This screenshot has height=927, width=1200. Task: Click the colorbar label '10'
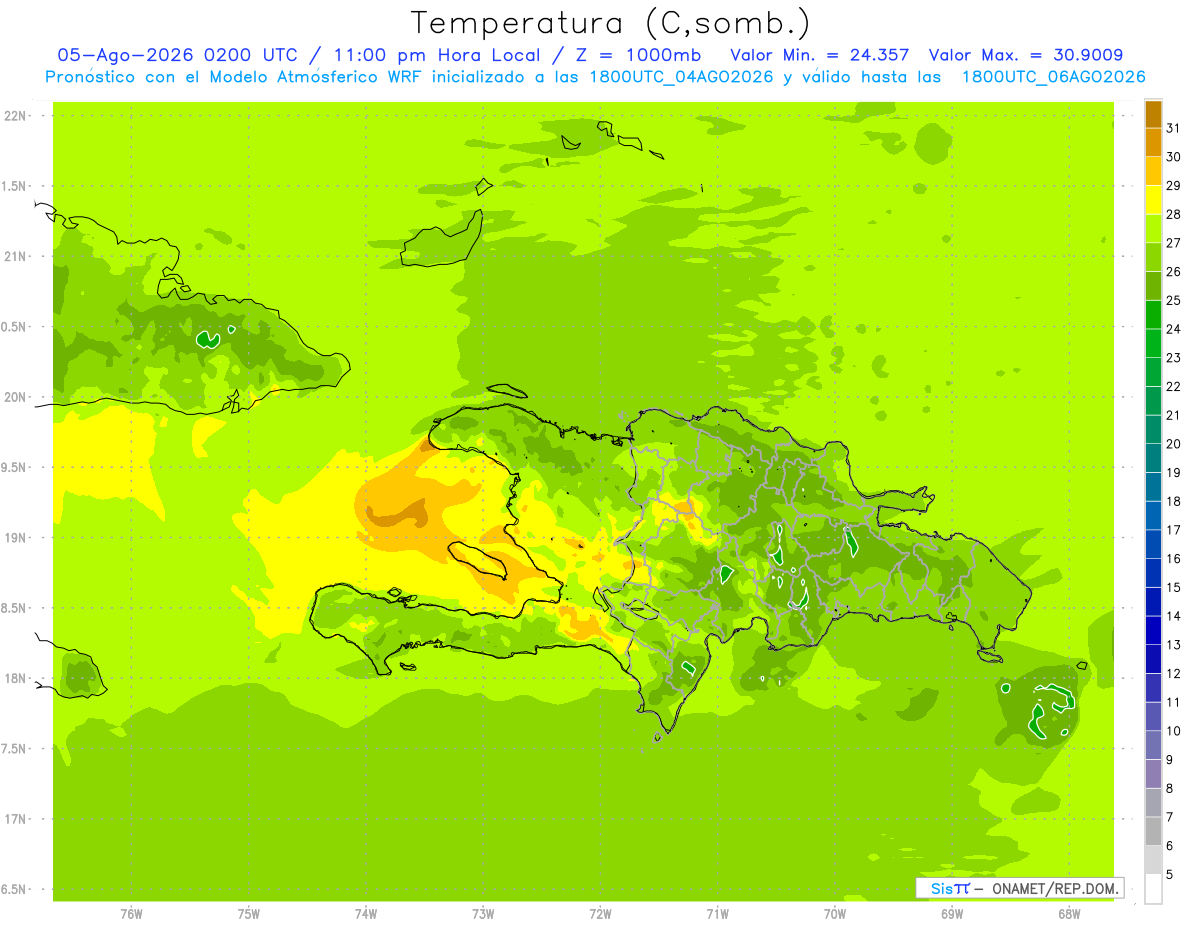click(x=1174, y=731)
